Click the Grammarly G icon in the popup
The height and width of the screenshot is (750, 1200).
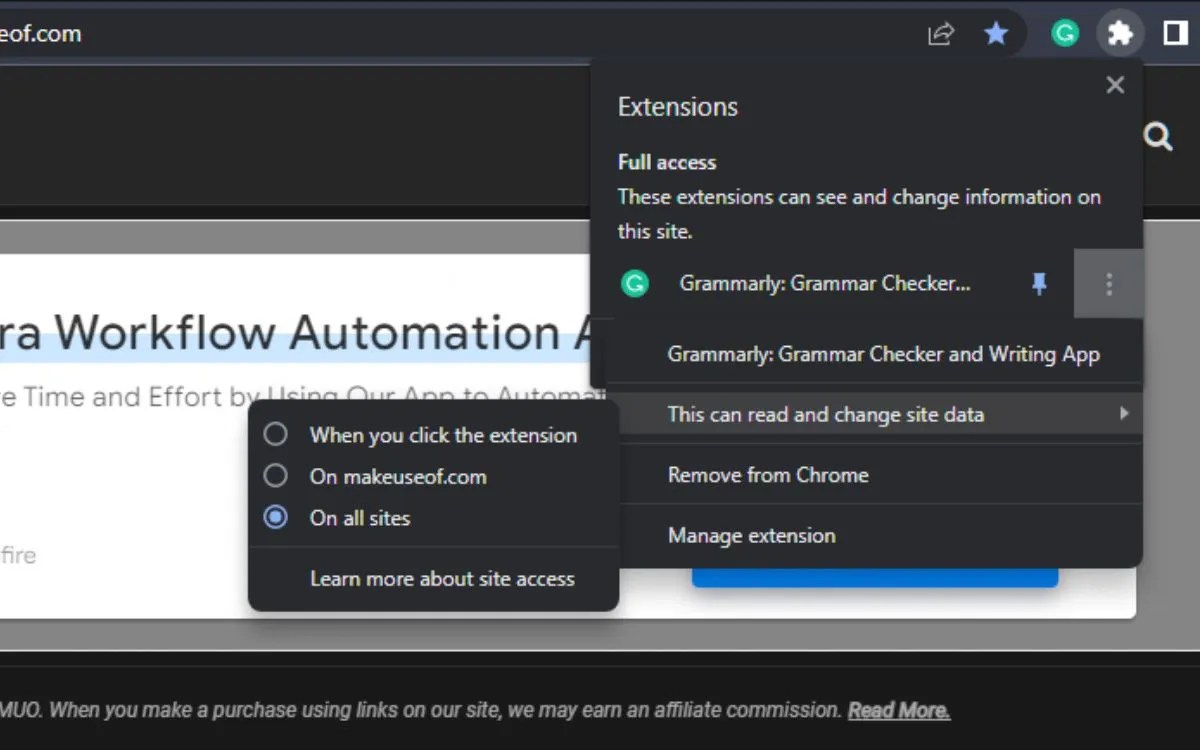pyautogui.click(x=634, y=284)
